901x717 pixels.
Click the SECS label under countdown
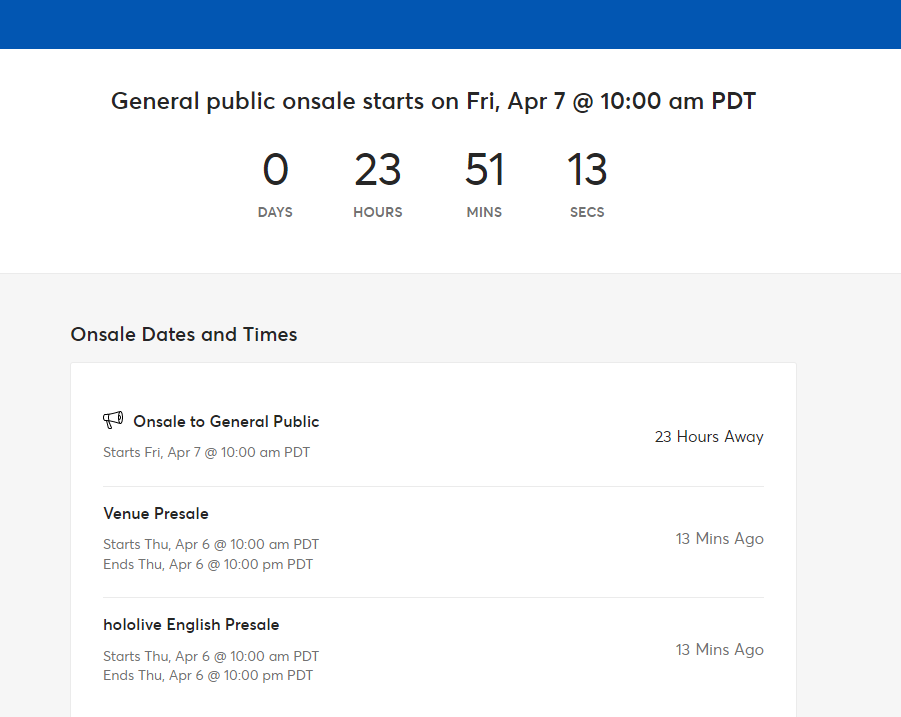coord(587,212)
